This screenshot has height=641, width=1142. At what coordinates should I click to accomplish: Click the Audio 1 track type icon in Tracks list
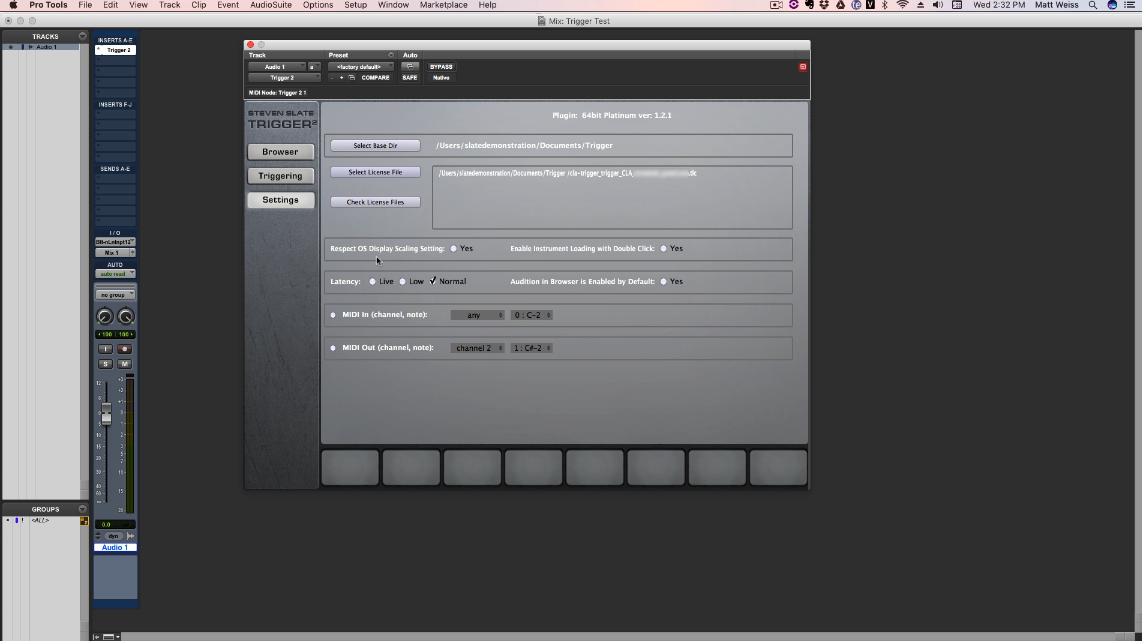click(x=31, y=47)
